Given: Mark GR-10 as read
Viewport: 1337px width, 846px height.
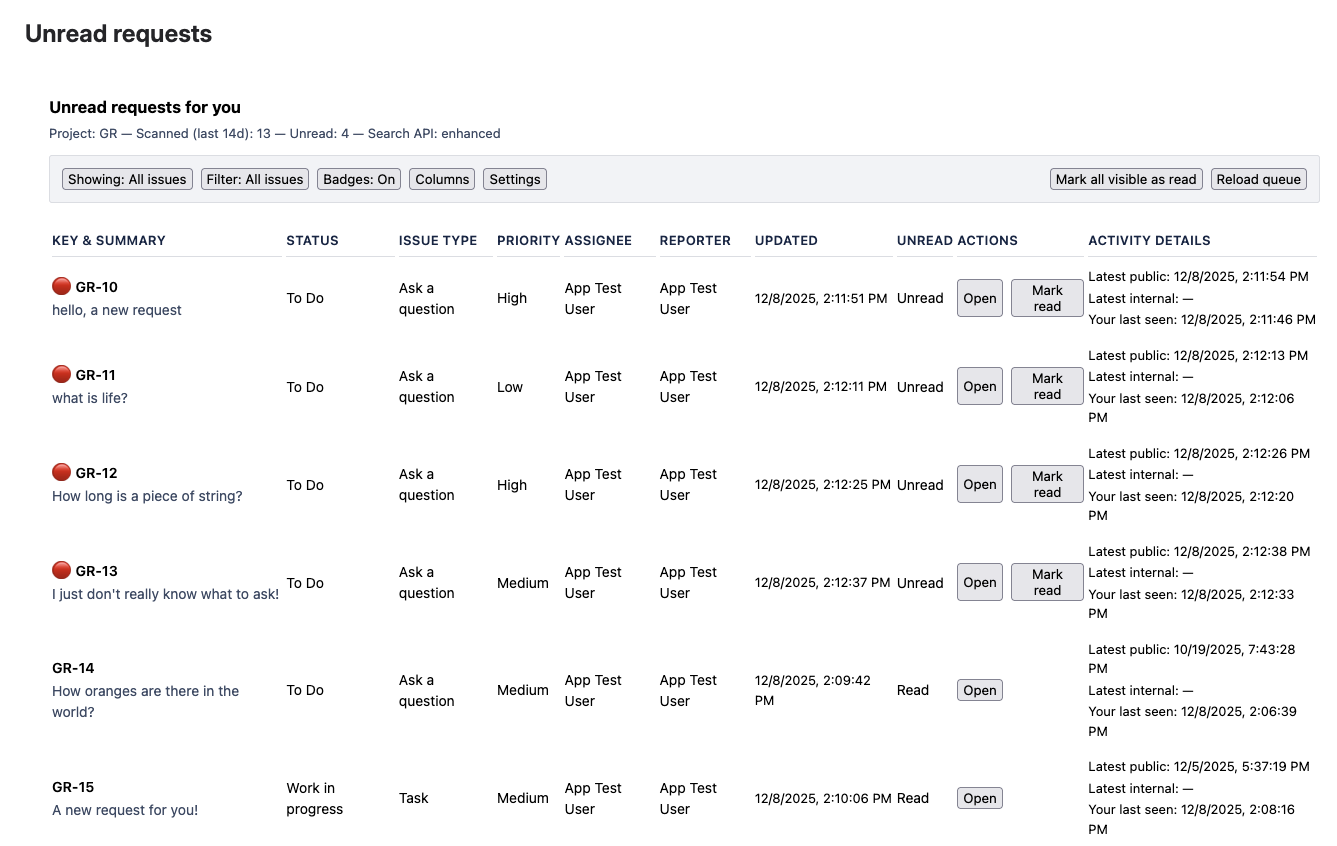Looking at the screenshot, I should point(1046,297).
